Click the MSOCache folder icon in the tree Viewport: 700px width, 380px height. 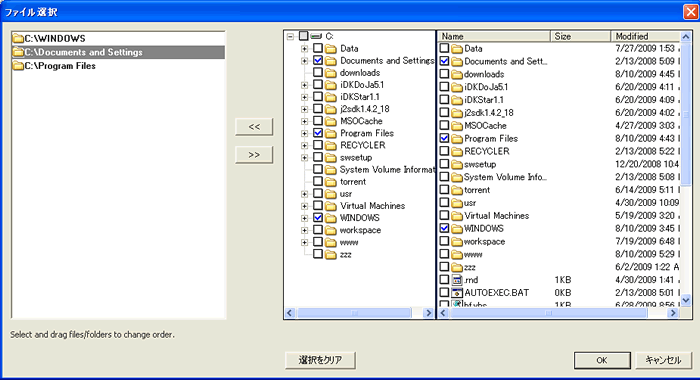pyautogui.click(x=331, y=121)
